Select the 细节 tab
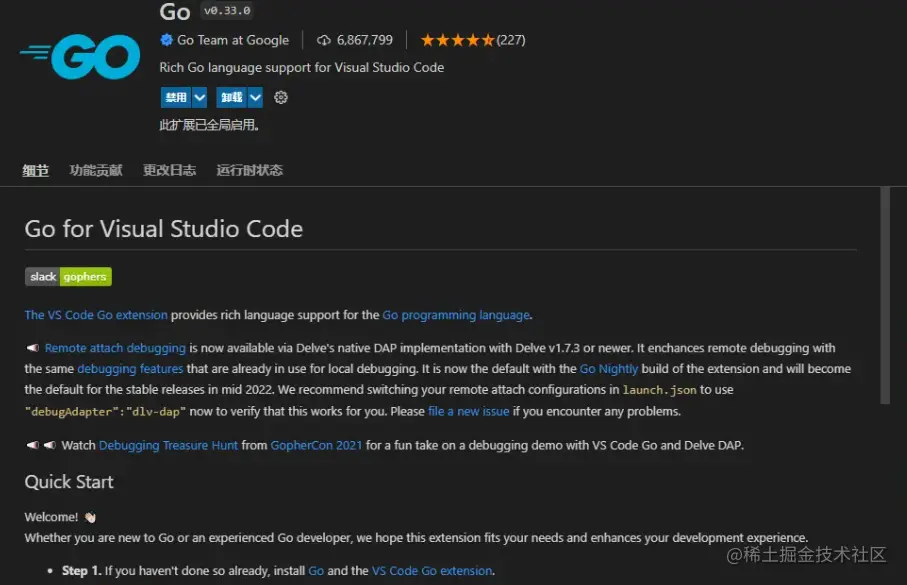Screen dimensions: 907x585 [35, 170]
